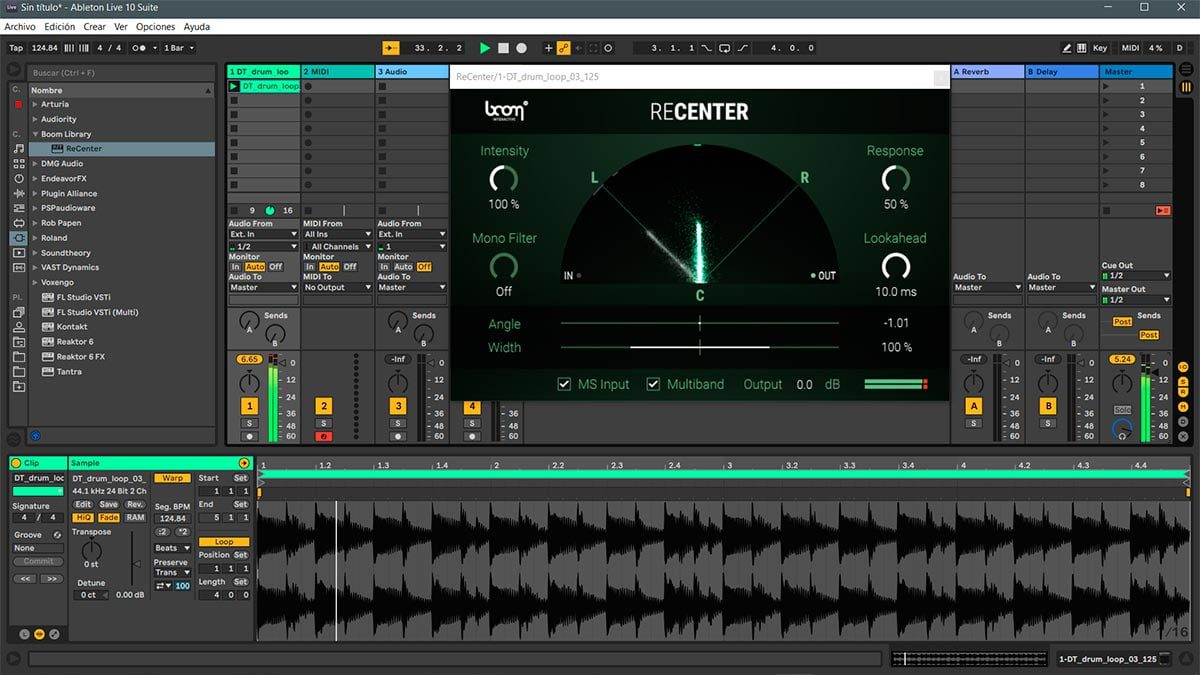This screenshot has width=1200, height=675.
Task: Click the Add Folder icon in Places
Action: (18, 386)
